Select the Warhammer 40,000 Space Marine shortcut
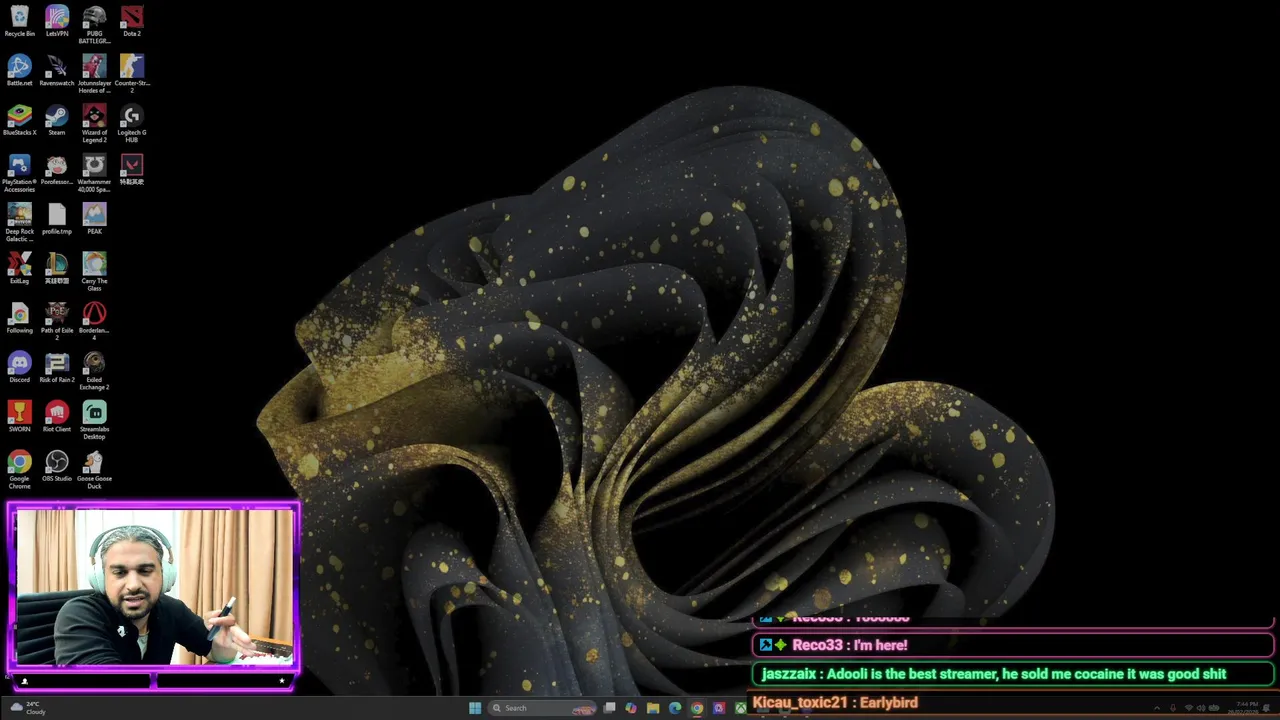1280x720 pixels. pyautogui.click(x=94, y=173)
